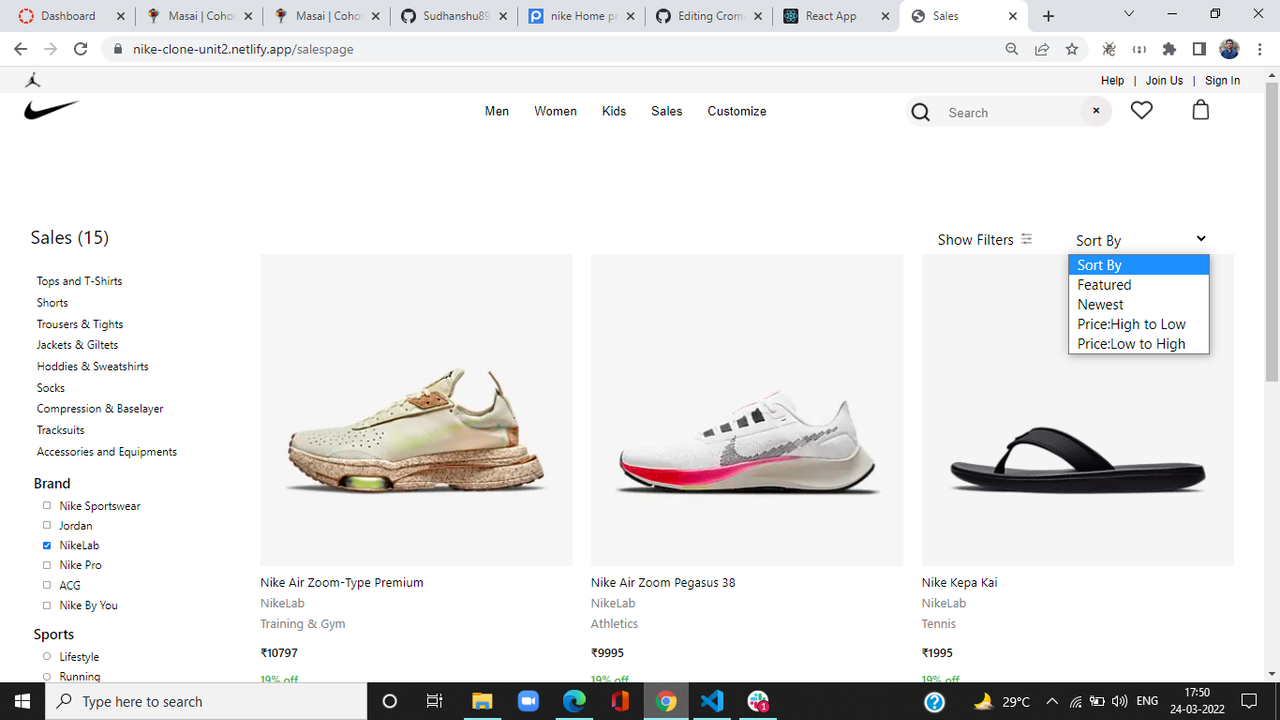
Task: Open a new browser tab
Action: tap(1048, 16)
